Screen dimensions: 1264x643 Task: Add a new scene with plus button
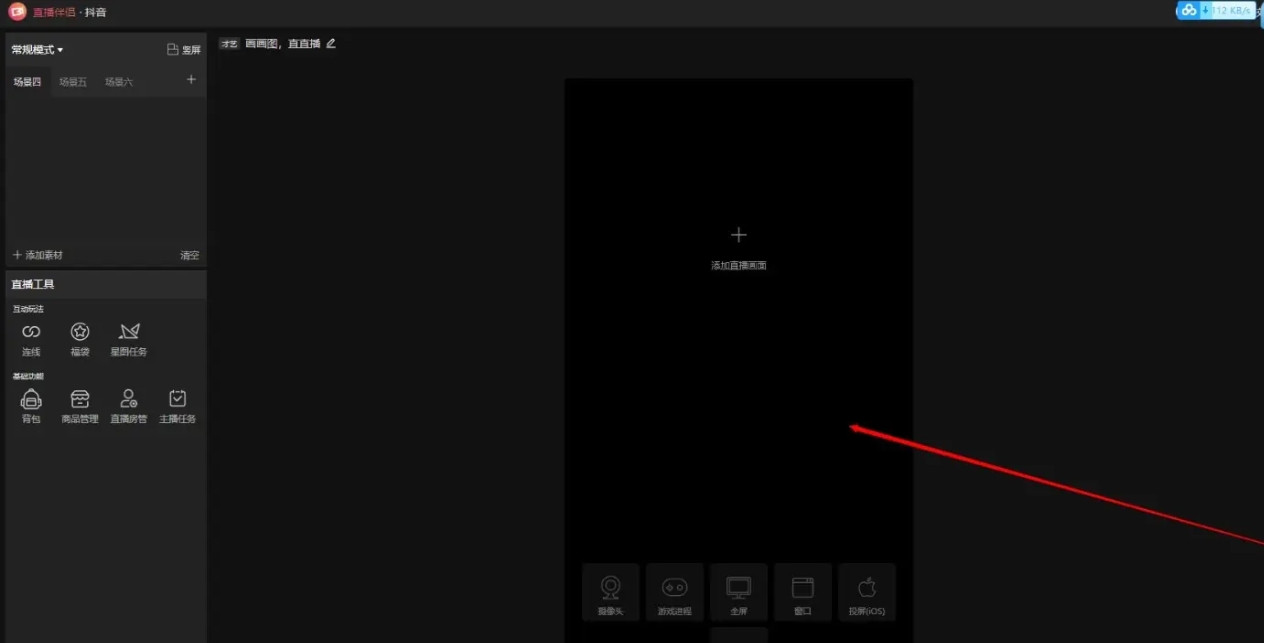click(191, 80)
